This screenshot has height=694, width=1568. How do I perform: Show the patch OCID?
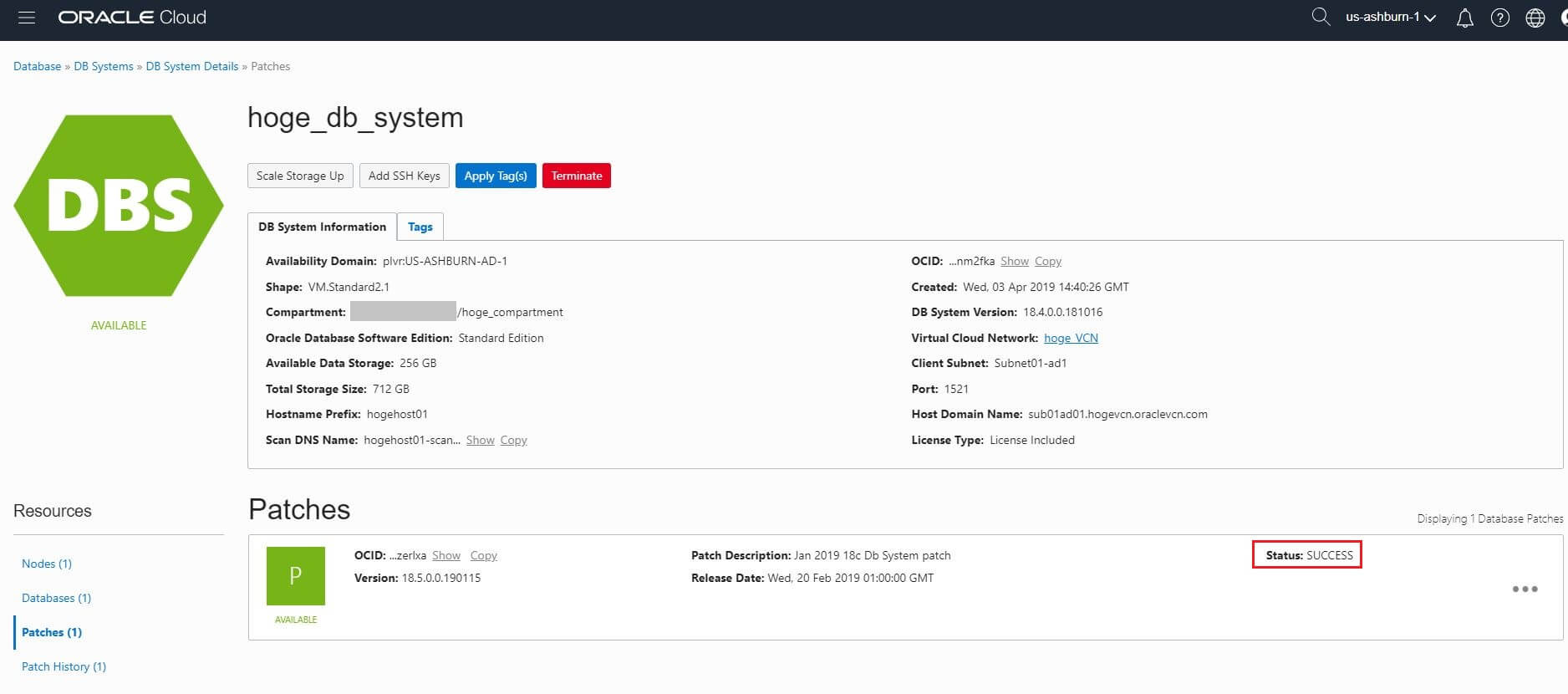click(446, 555)
